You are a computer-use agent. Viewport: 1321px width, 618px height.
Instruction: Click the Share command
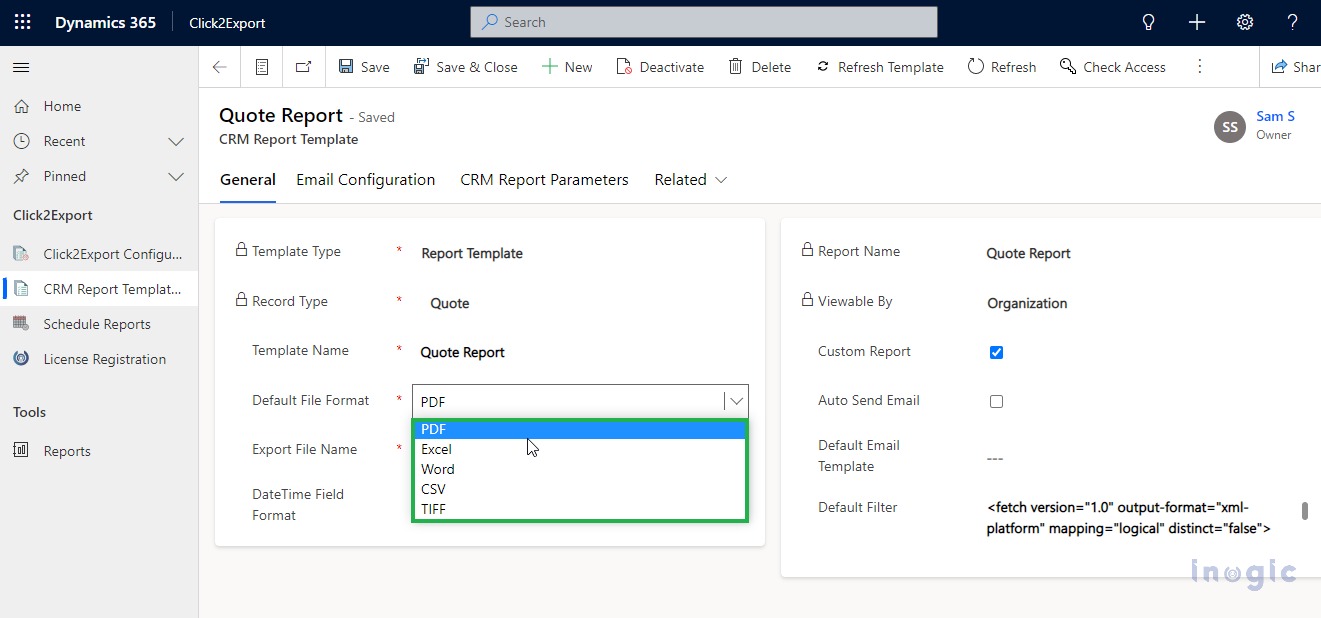(x=1295, y=67)
